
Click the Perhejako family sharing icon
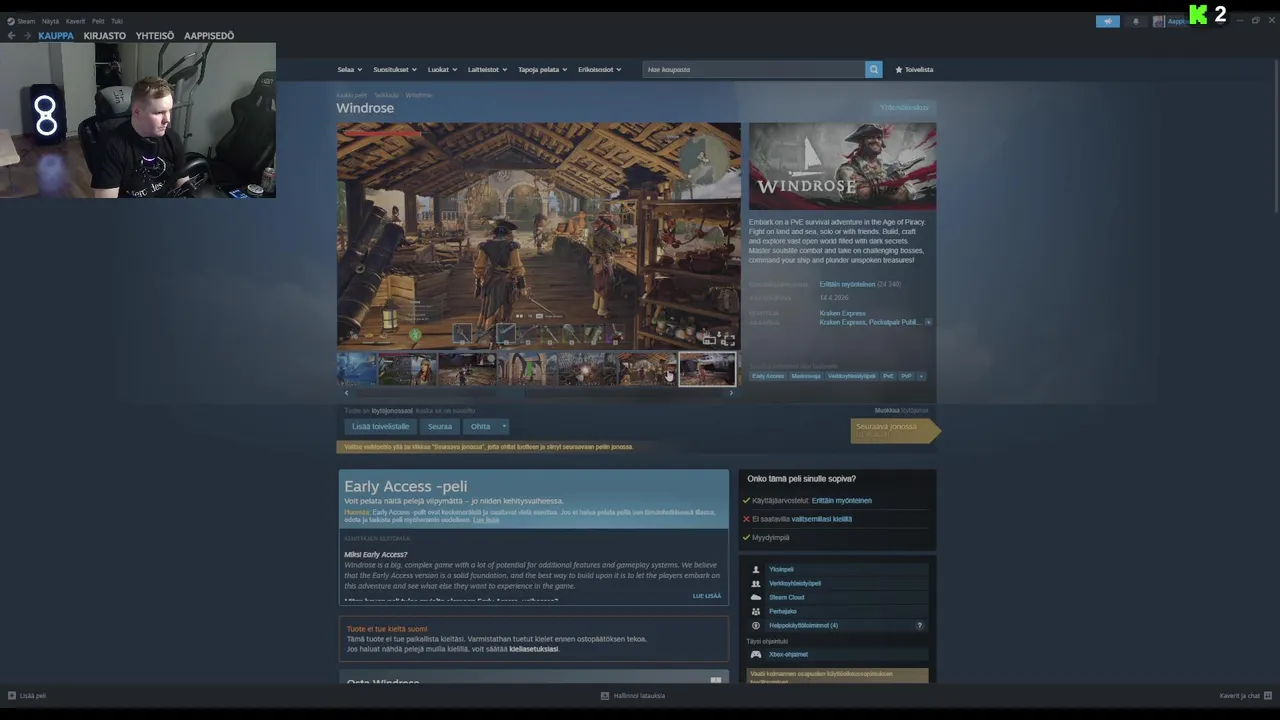(x=756, y=611)
